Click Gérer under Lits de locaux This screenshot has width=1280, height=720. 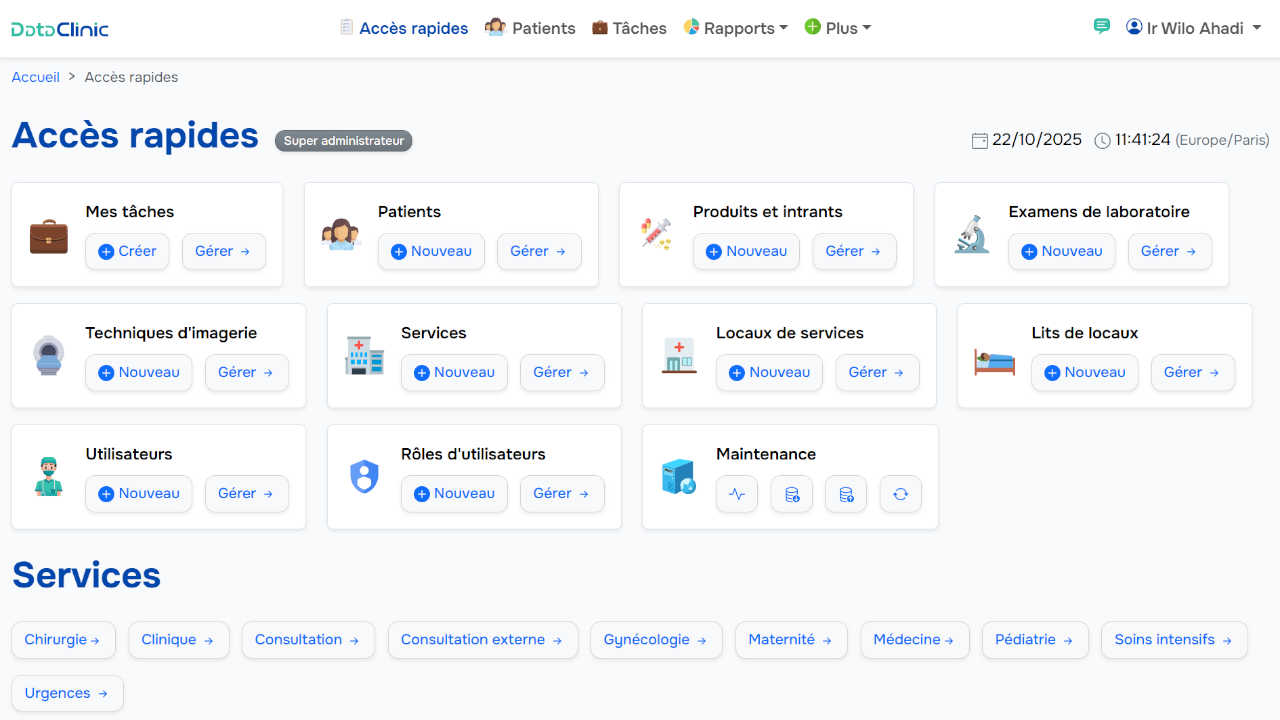click(1192, 373)
